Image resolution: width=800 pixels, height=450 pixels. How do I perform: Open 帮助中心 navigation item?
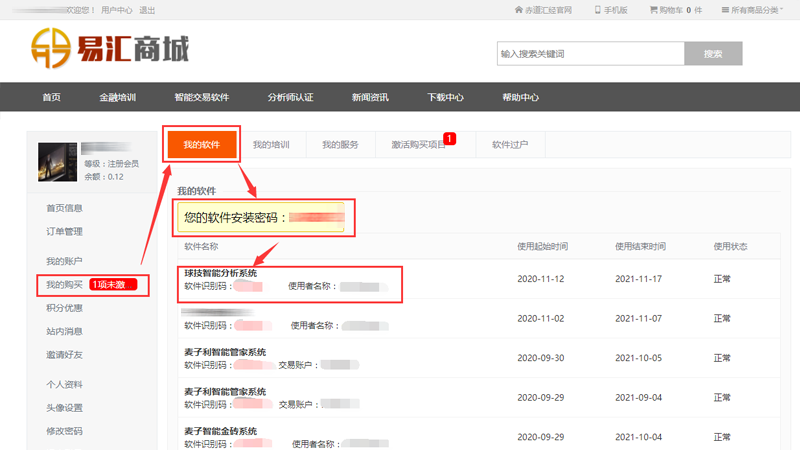(x=520, y=97)
